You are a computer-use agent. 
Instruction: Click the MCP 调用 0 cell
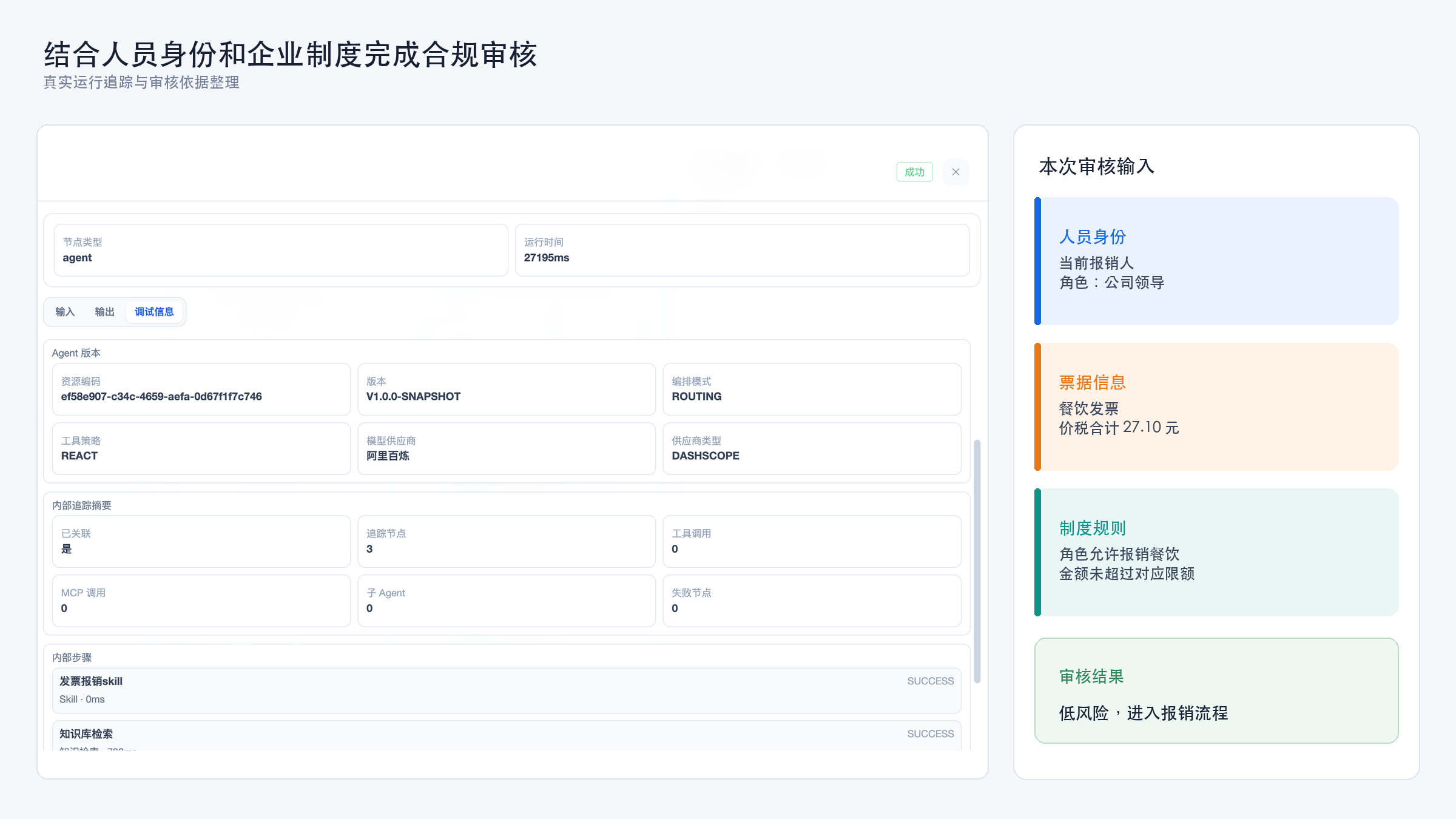tap(201, 601)
